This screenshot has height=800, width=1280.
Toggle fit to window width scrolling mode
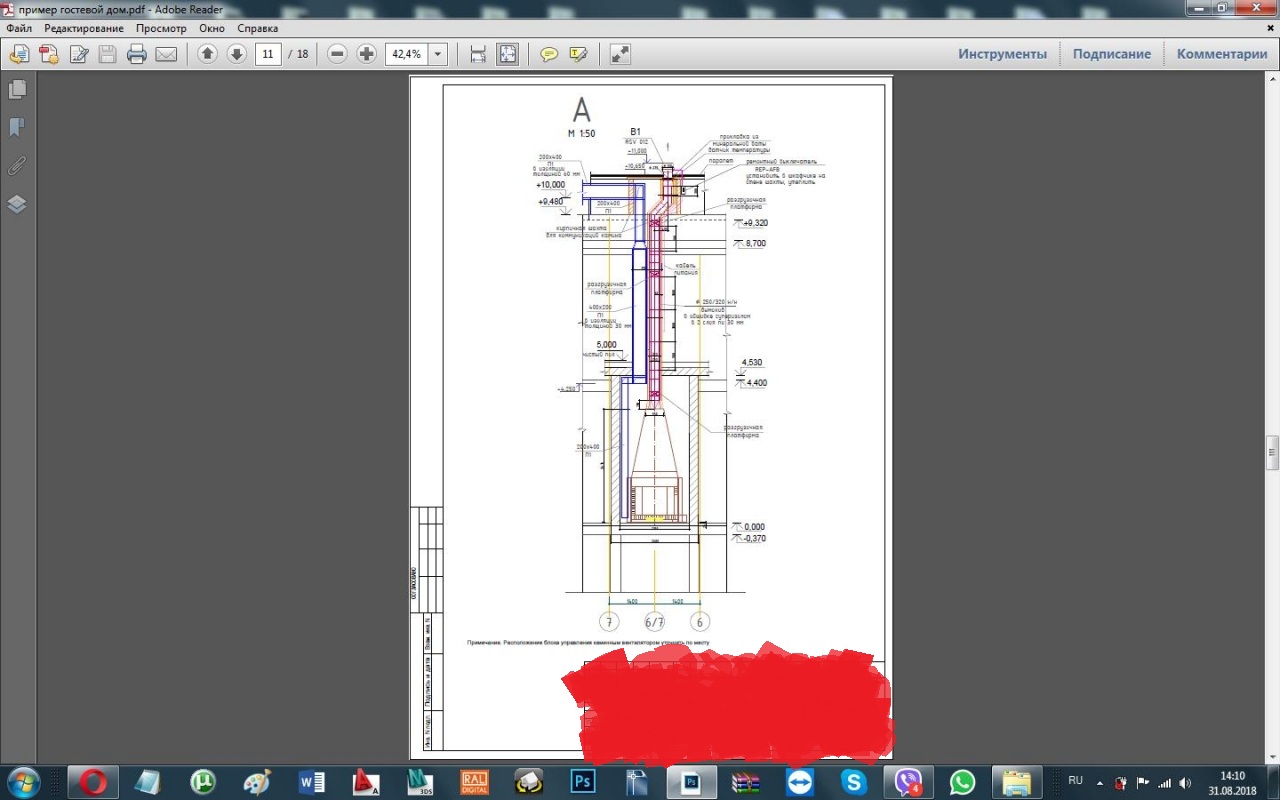(x=478, y=54)
